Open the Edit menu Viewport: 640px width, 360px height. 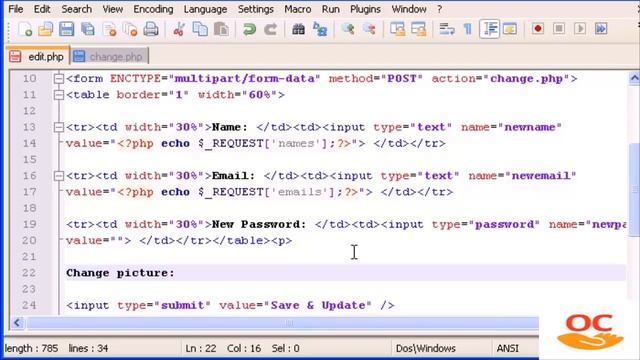coord(42,9)
